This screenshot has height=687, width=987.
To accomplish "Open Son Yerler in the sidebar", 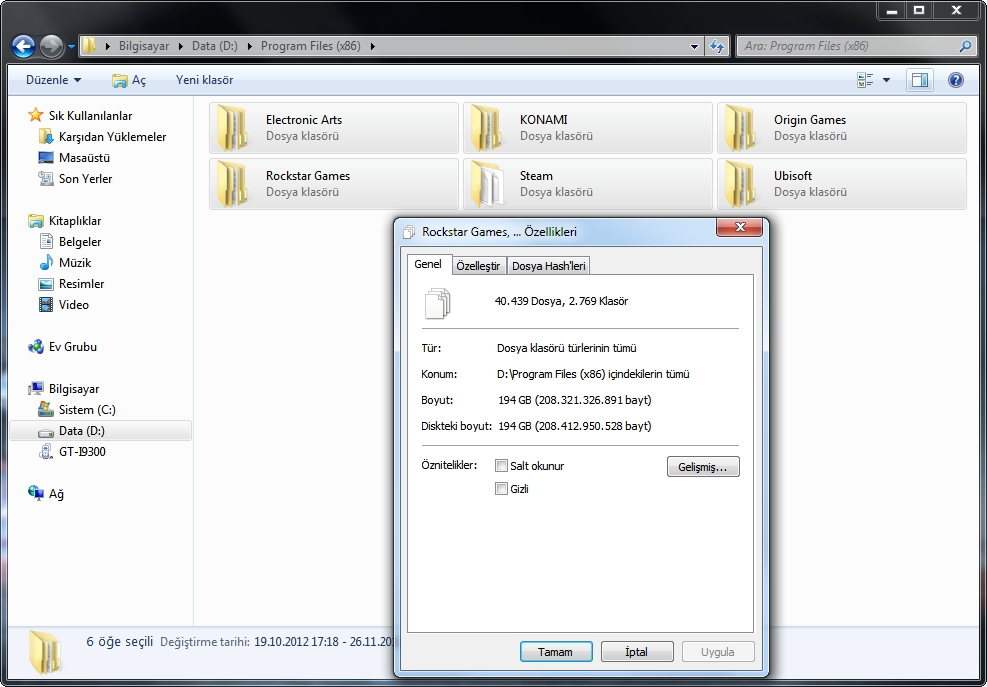I will 86,179.
